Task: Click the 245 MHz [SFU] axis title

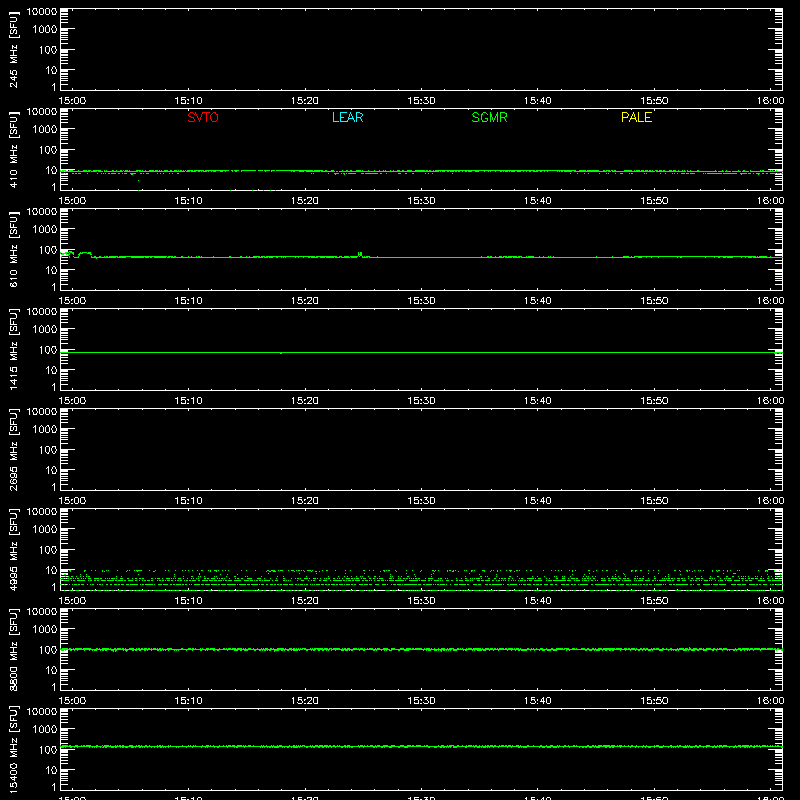Action: point(13,49)
